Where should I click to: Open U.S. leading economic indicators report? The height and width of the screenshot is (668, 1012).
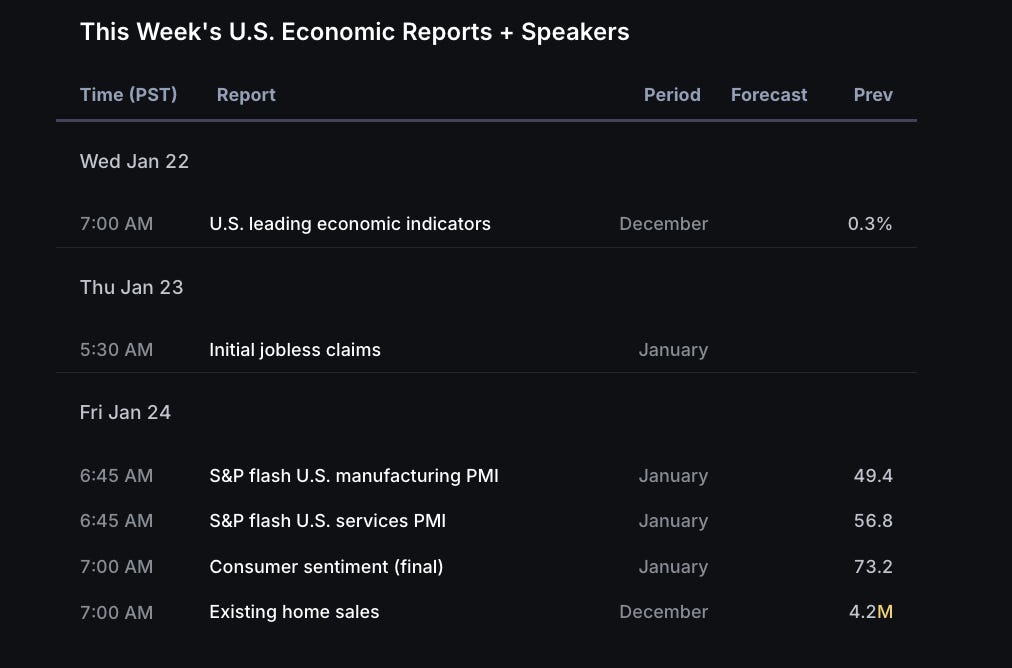pyautogui.click(x=350, y=224)
